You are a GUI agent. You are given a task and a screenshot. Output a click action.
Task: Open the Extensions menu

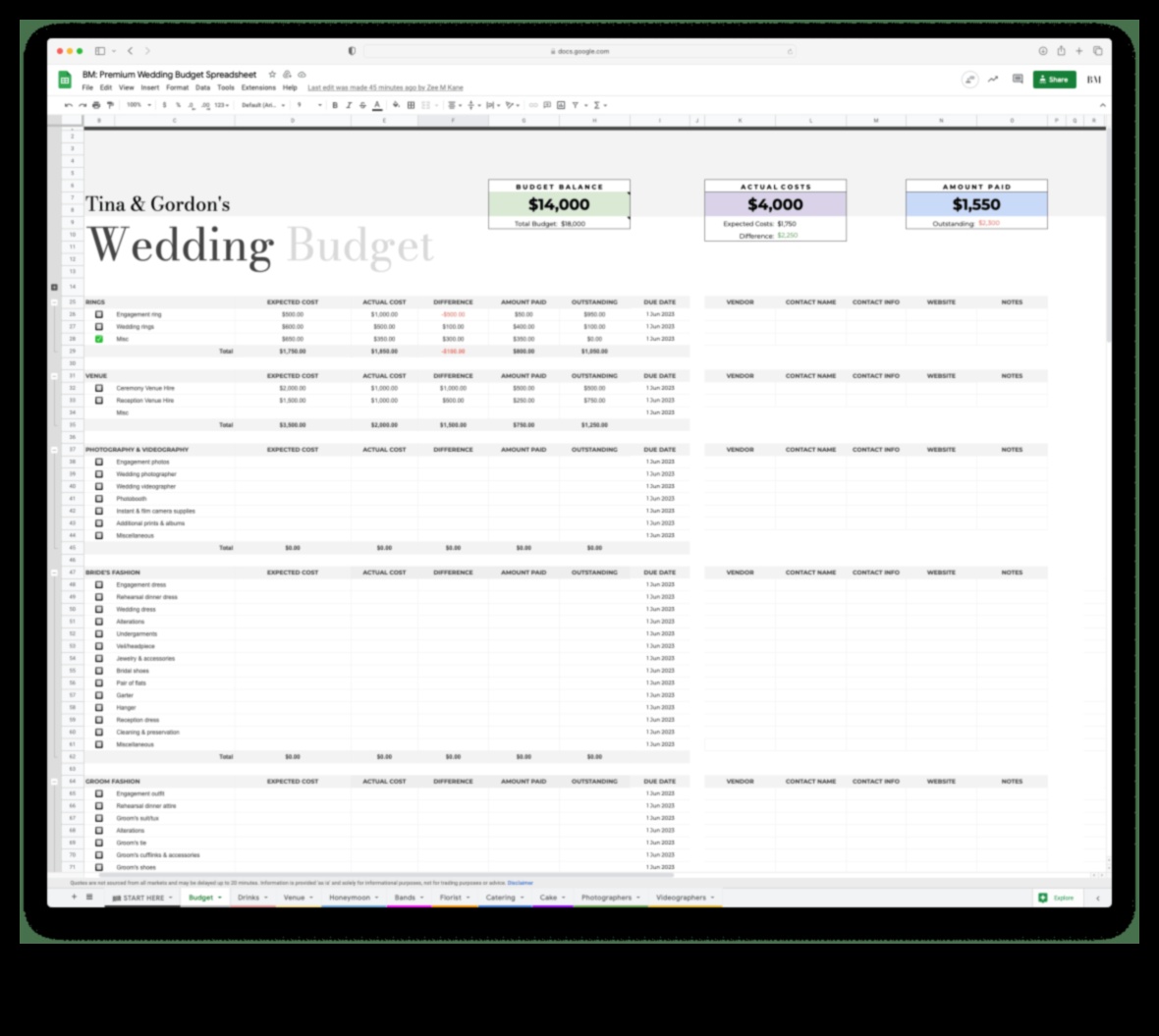(x=260, y=86)
